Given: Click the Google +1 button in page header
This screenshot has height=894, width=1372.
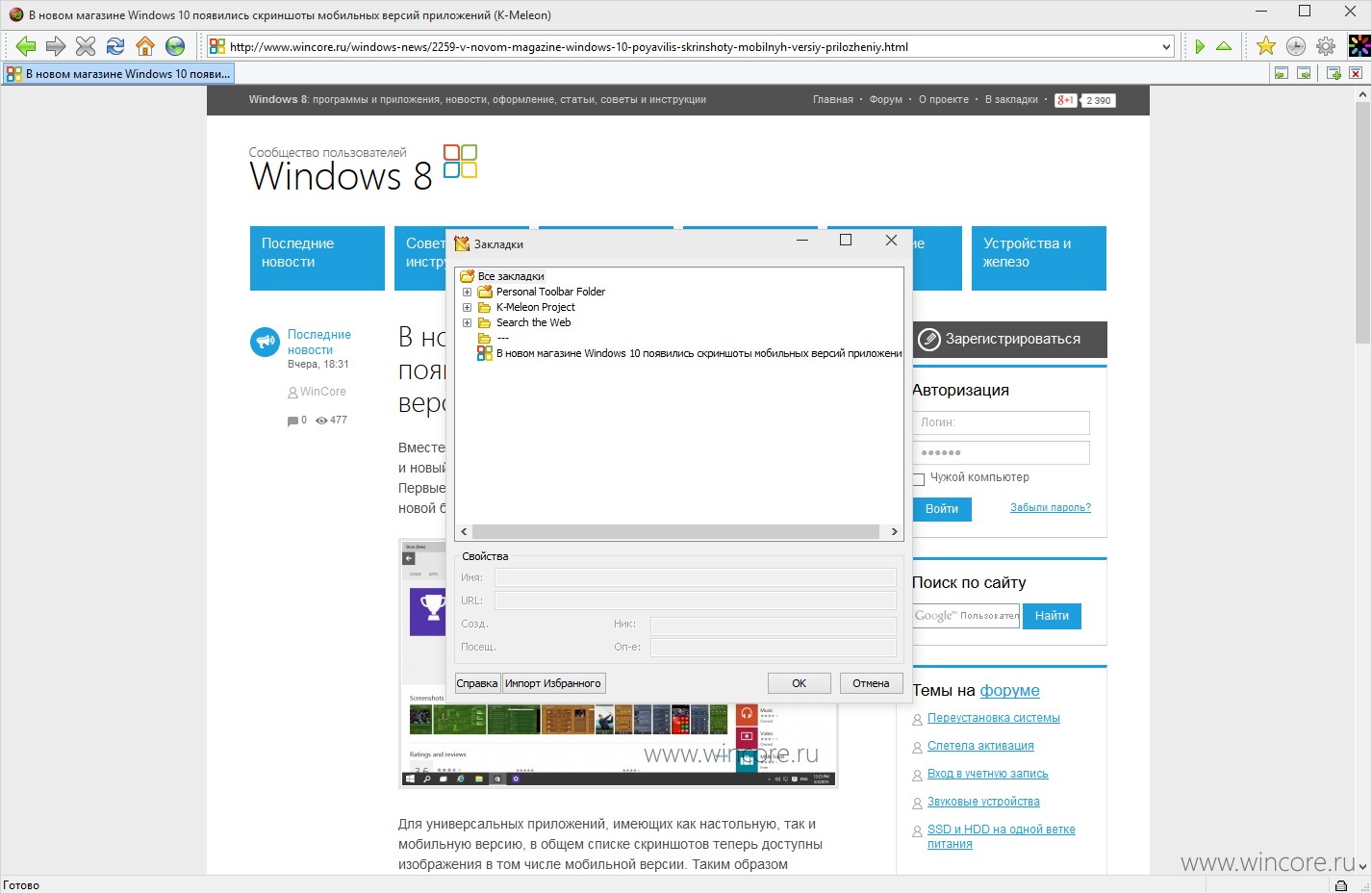Looking at the screenshot, I should tap(1065, 100).
